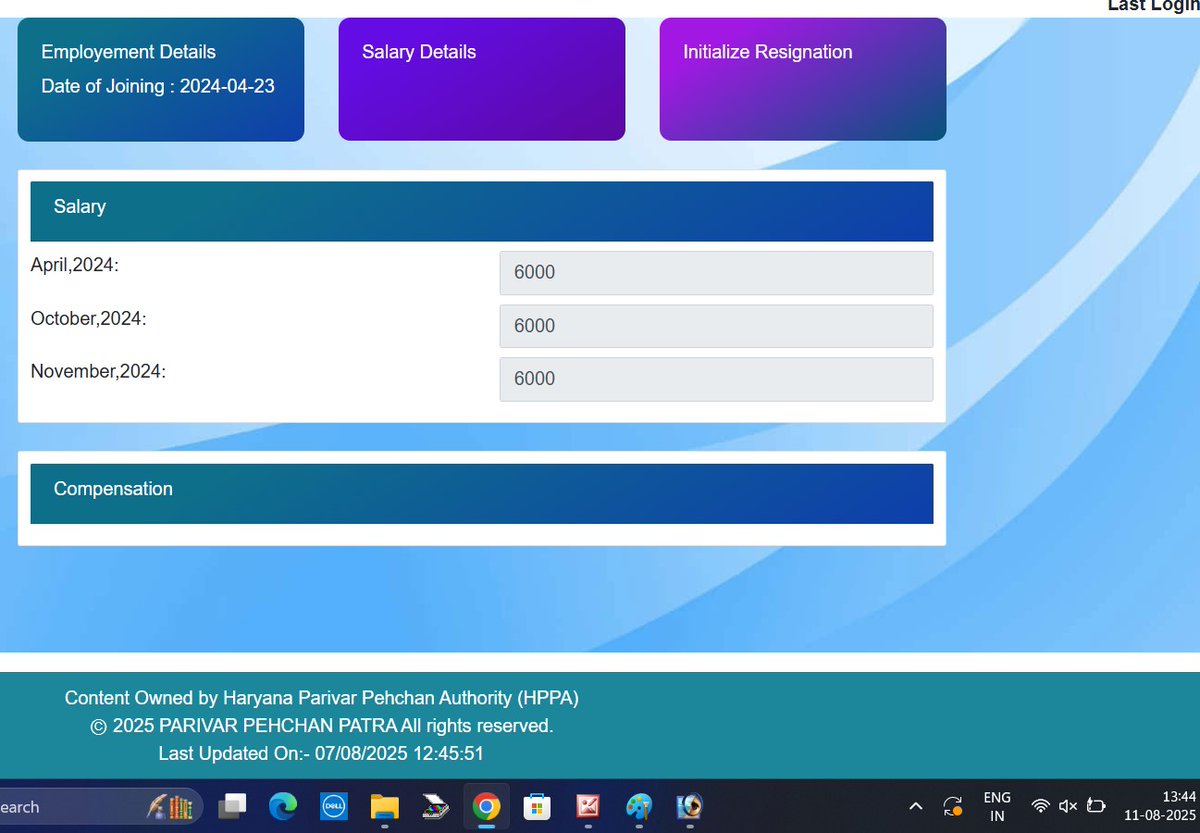Click the taskbar search box
1200x833 pixels.
pos(100,806)
